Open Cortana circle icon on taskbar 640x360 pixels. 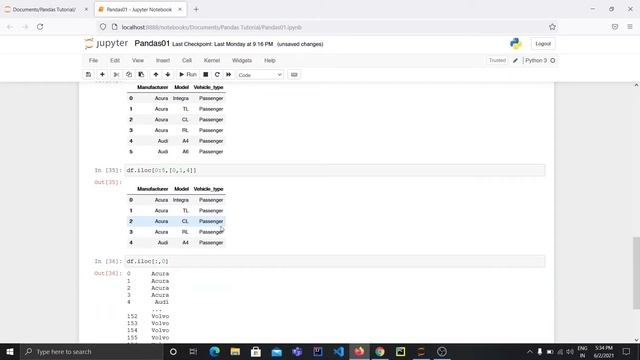click(173, 351)
